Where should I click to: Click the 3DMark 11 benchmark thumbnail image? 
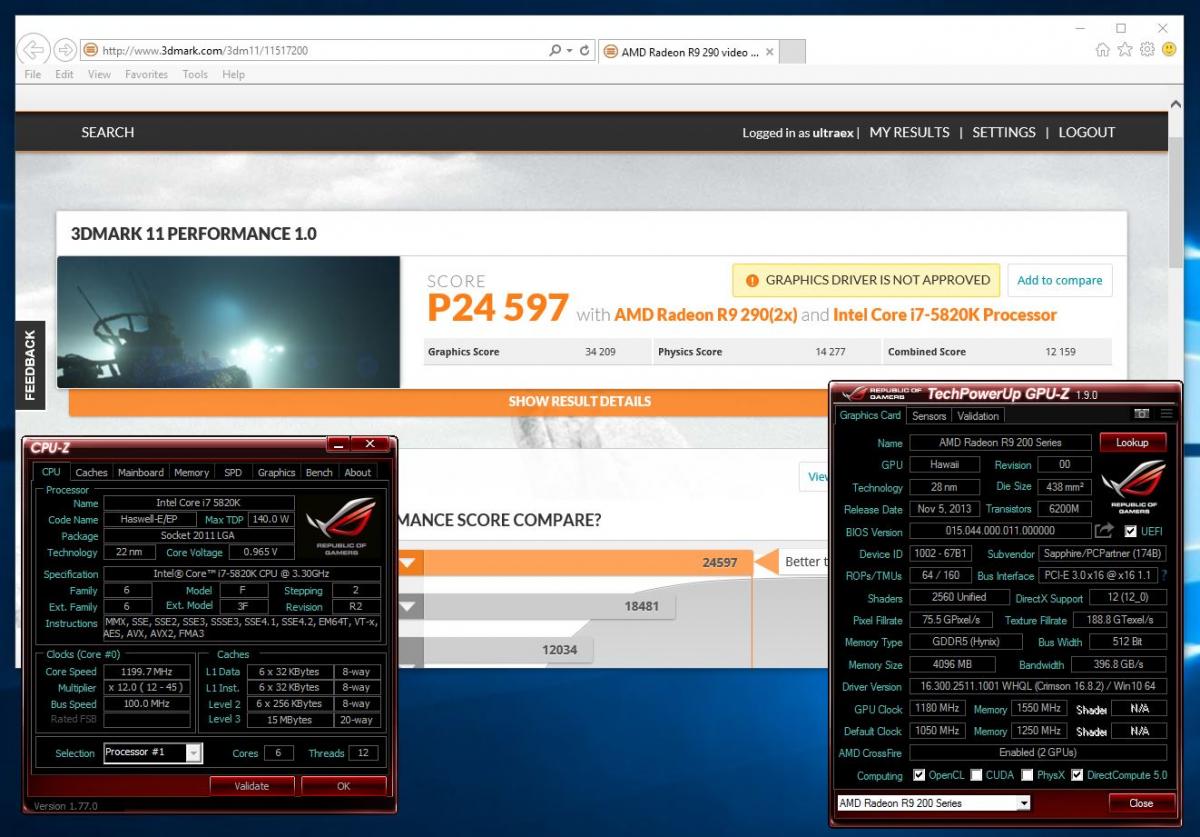[229, 322]
